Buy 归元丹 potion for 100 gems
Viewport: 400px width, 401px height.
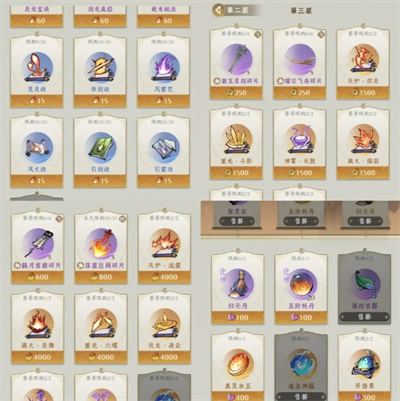[238, 317]
